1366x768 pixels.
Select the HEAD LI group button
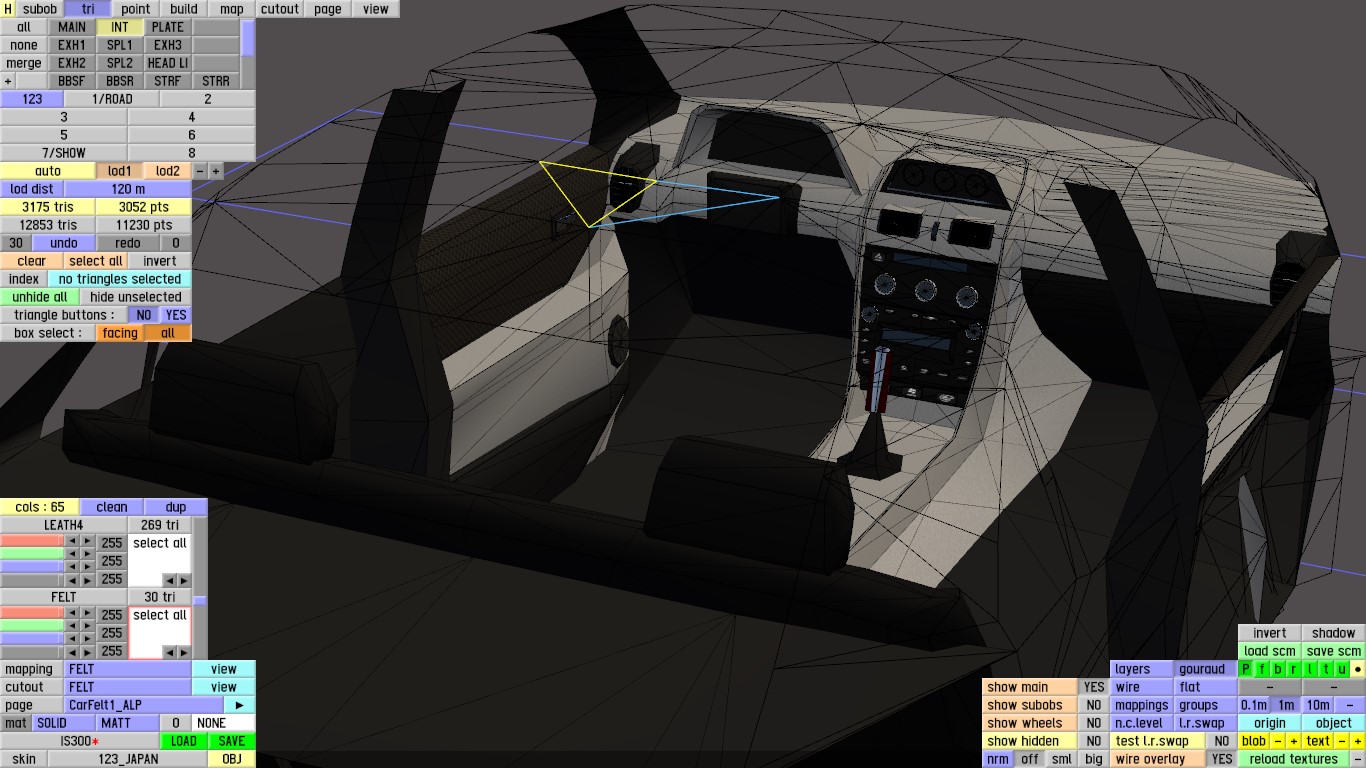[168, 63]
